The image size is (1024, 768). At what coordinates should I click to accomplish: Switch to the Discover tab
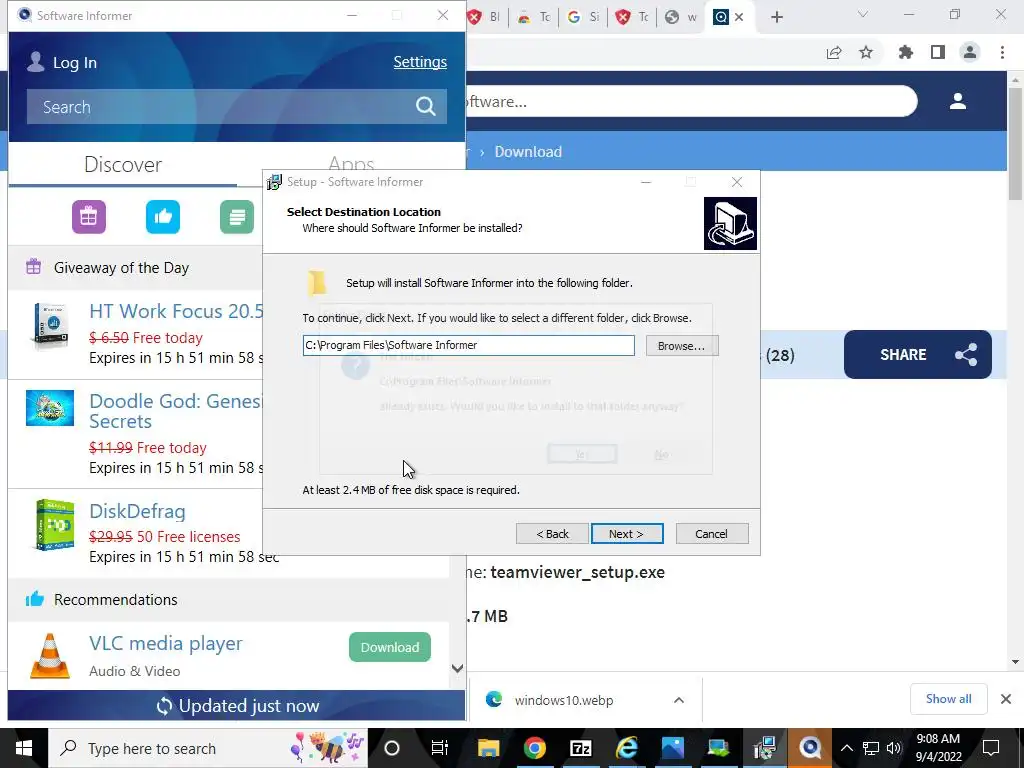(x=123, y=164)
